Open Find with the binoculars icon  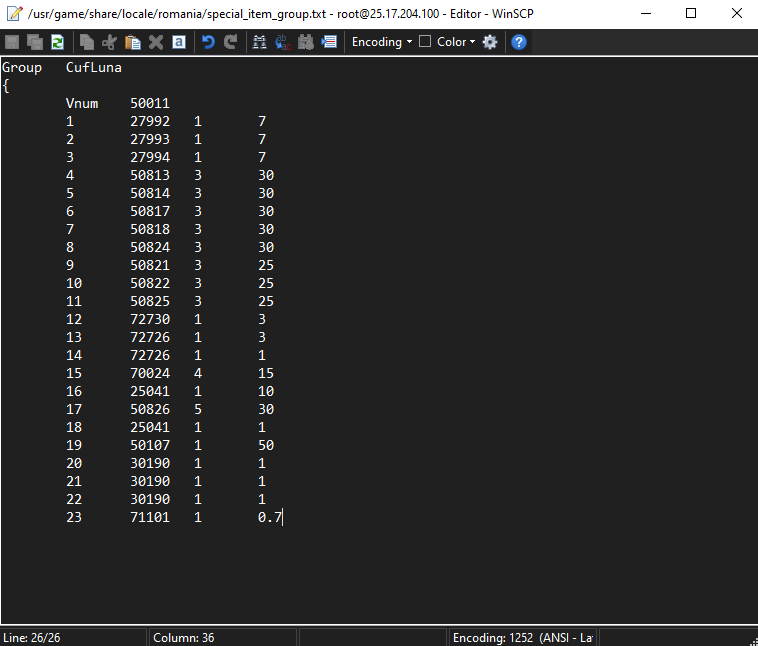pos(260,42)
